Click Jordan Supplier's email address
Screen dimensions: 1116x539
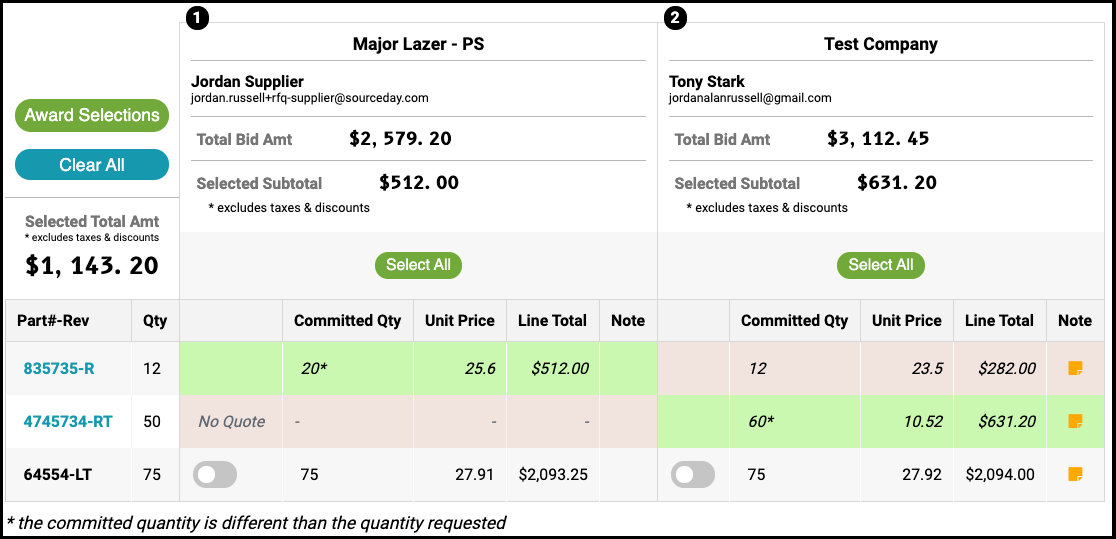pyautogui.click(x=310, y=98)
